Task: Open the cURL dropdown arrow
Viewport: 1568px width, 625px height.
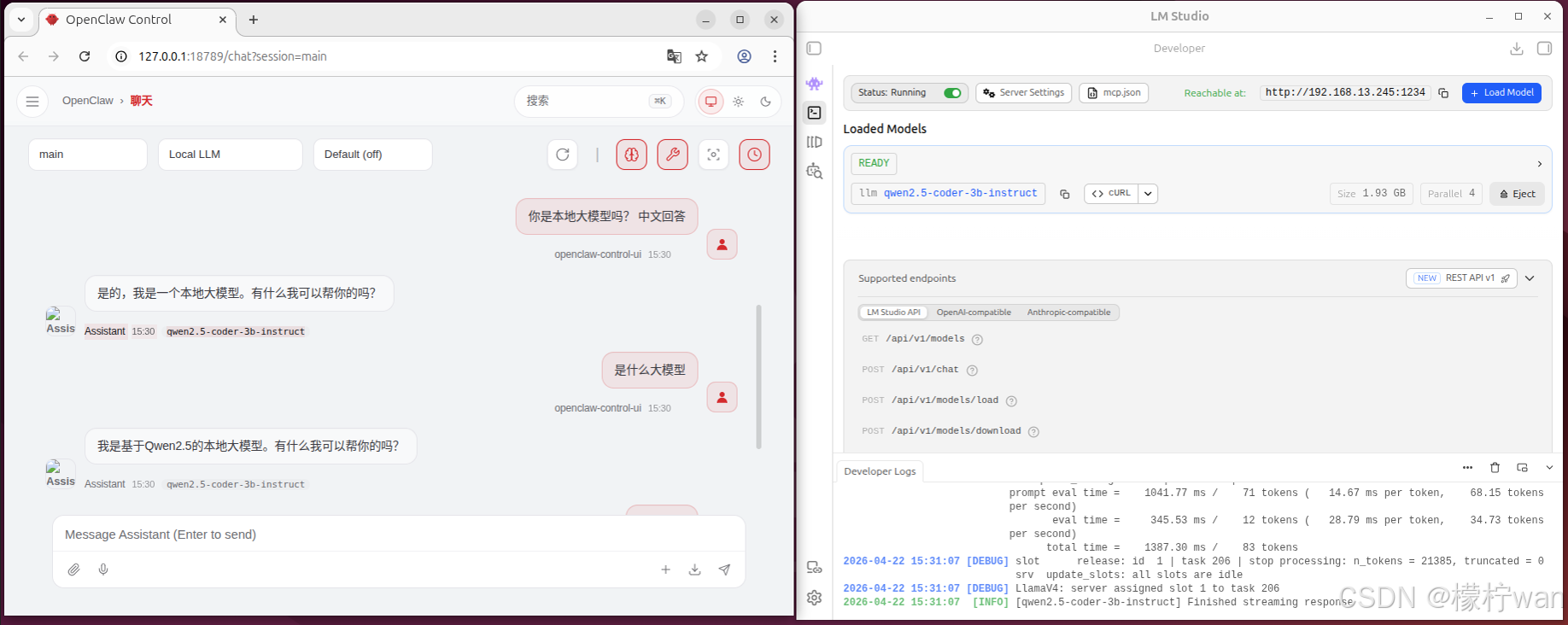Action: click(x=1148, y=194)
